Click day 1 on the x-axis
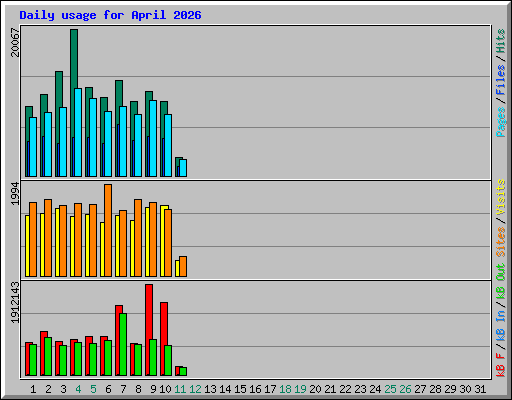Screen dimensions: 512x400 pos(33,389)
